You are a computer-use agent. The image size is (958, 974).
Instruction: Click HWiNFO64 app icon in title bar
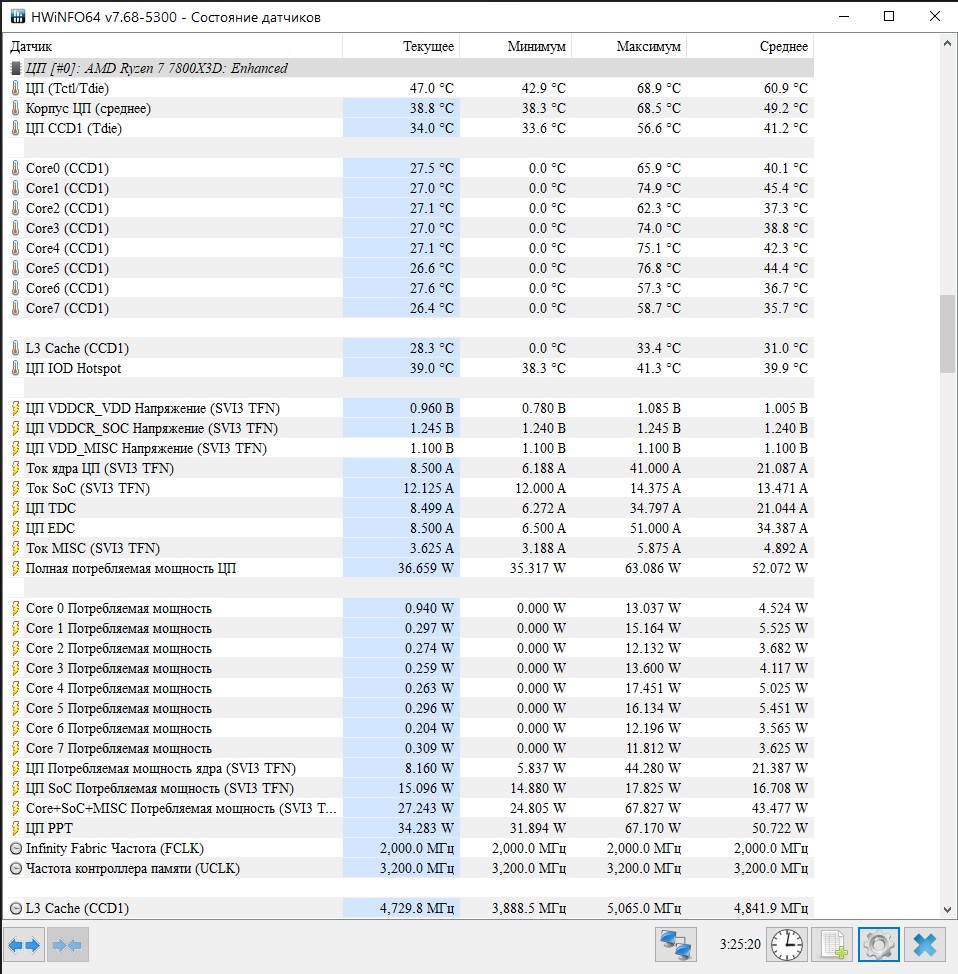click(17, 17)
